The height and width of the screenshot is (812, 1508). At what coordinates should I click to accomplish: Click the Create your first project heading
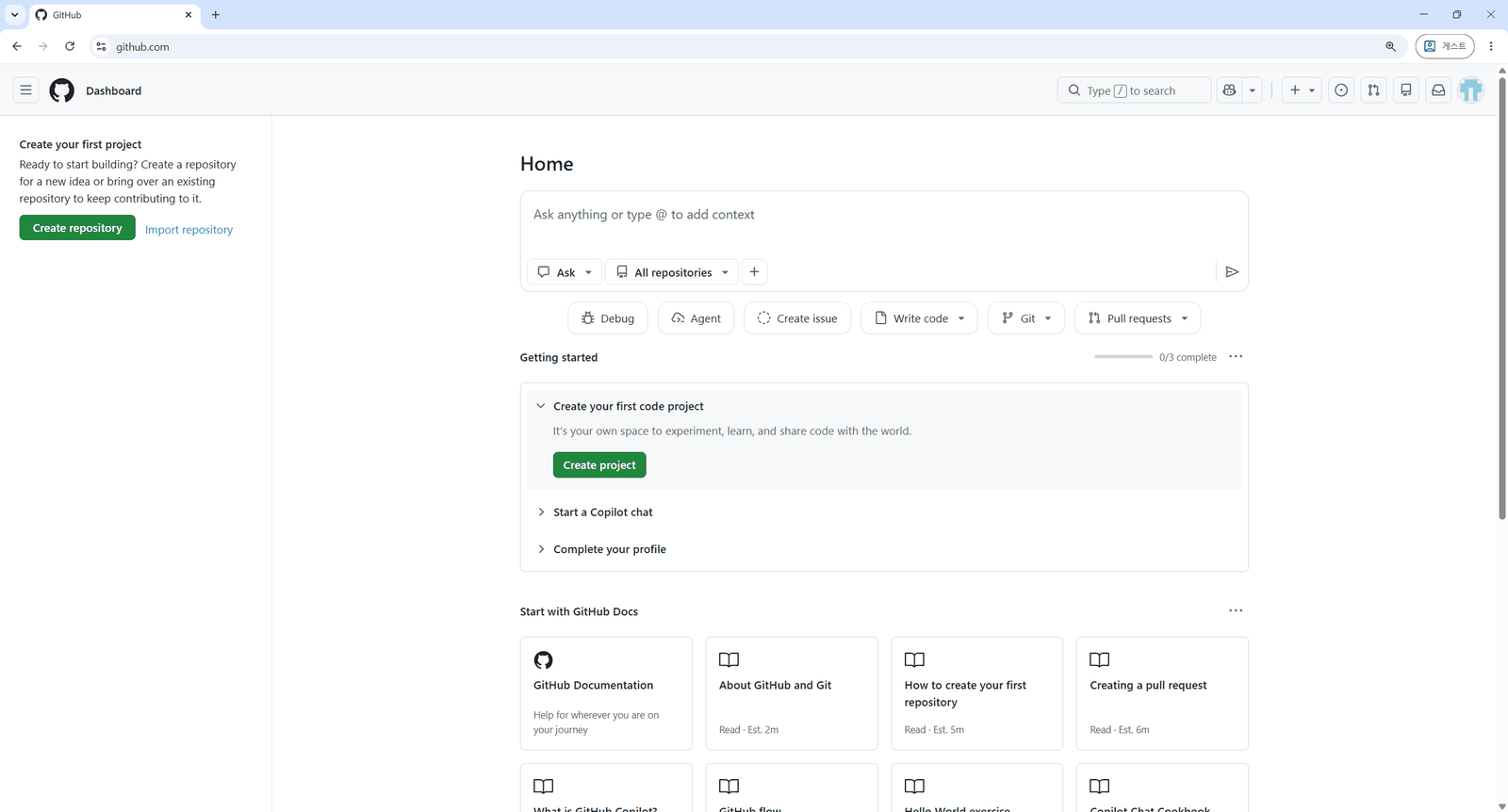coord(80,145)
